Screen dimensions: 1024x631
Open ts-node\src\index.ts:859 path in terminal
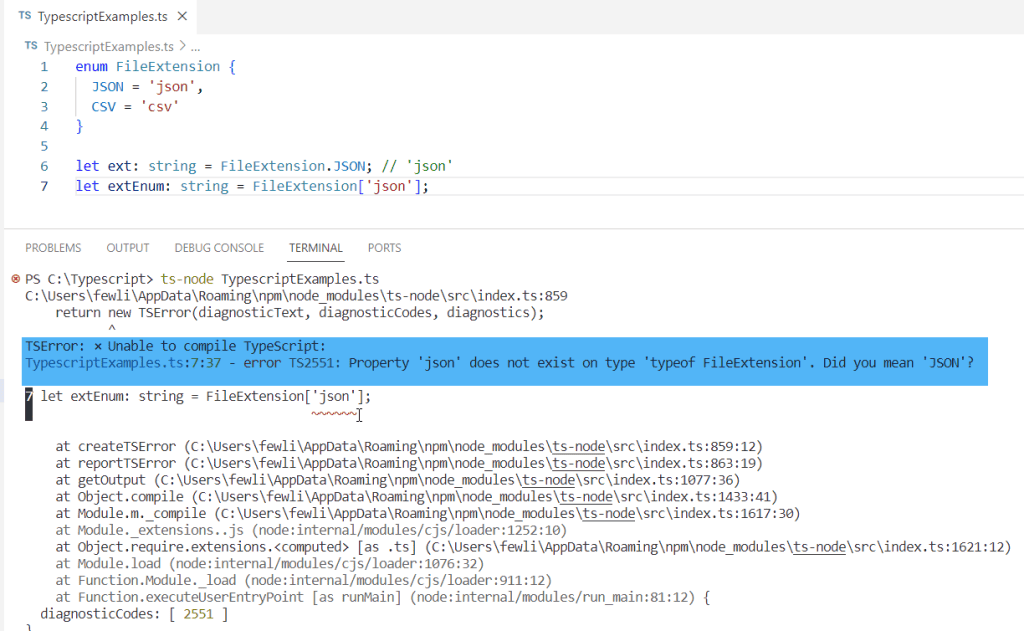[296, 296]
